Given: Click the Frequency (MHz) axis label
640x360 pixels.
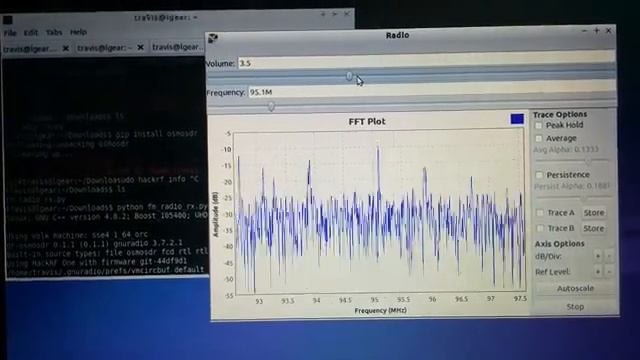Looking at the screenshot, I should 380,311.
